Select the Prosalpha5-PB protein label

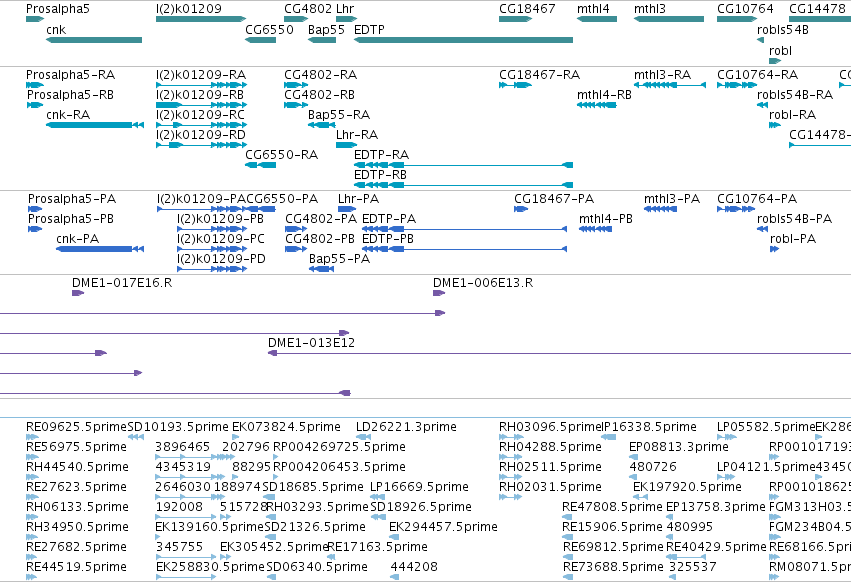point(71,219)
